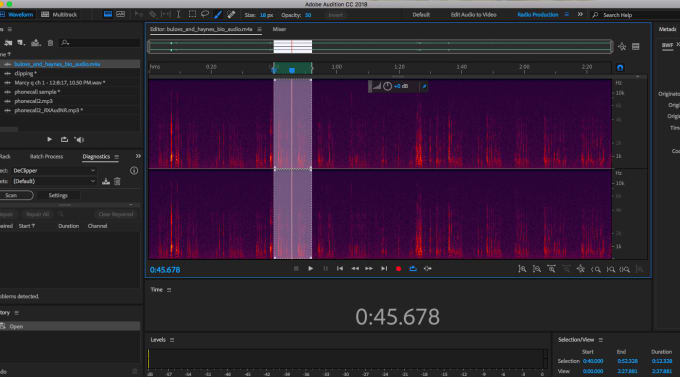Select the Lasso Selection tool

pos(205,14)
